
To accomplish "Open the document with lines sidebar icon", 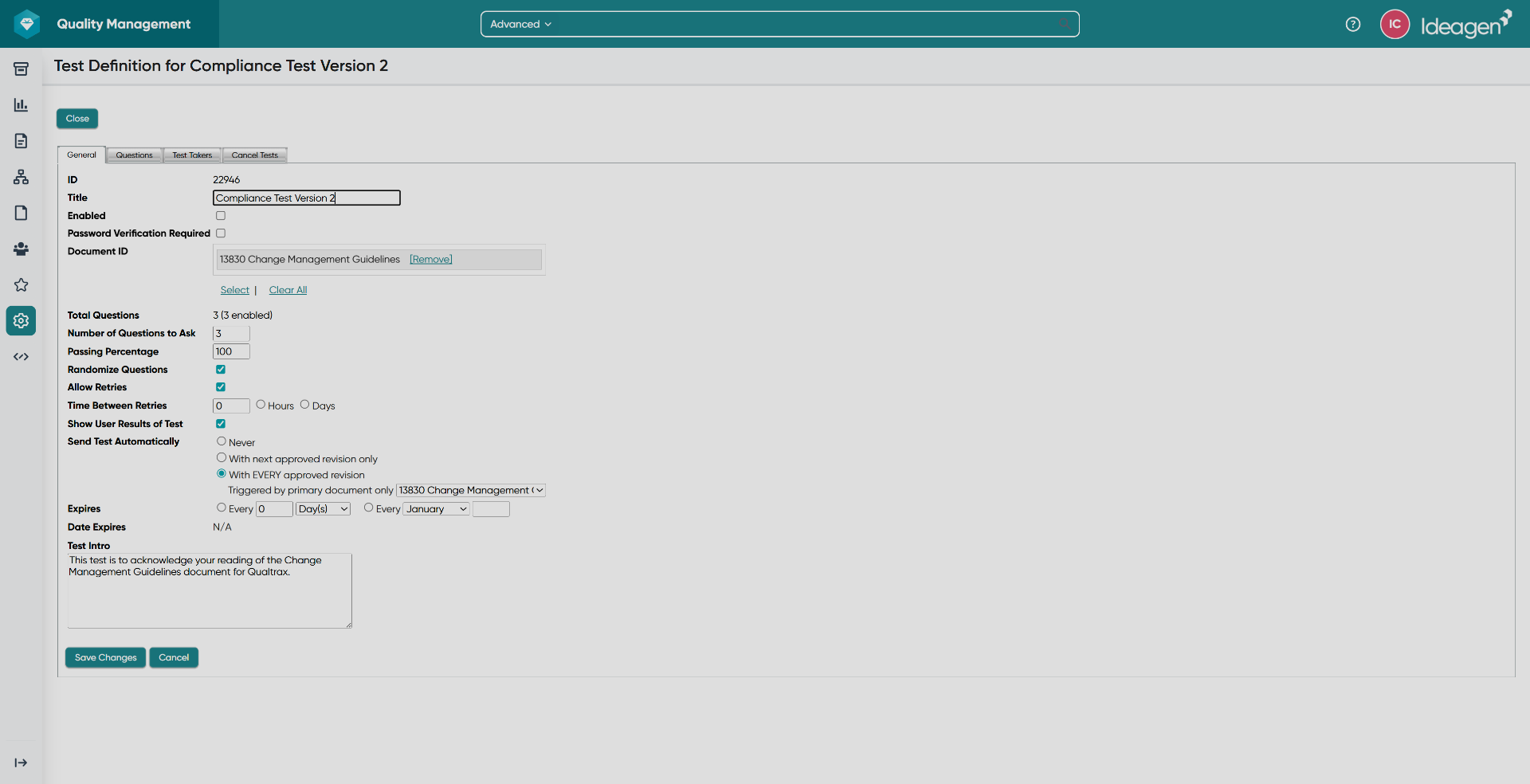I will pos(22,141).
